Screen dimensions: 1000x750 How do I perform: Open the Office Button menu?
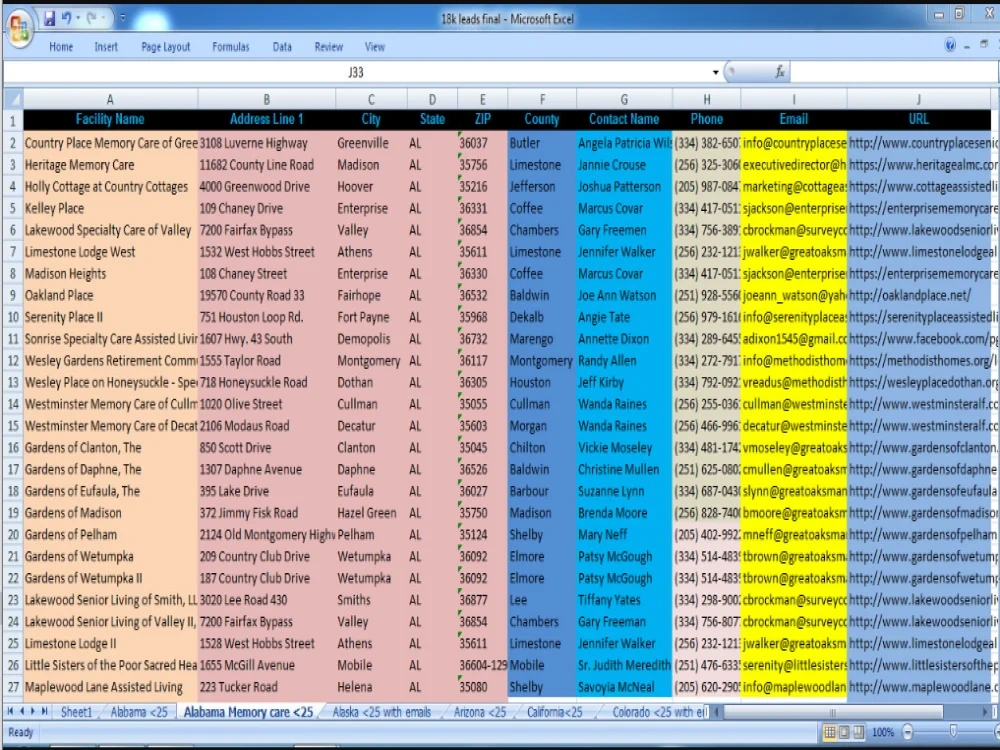click(19, 29)
